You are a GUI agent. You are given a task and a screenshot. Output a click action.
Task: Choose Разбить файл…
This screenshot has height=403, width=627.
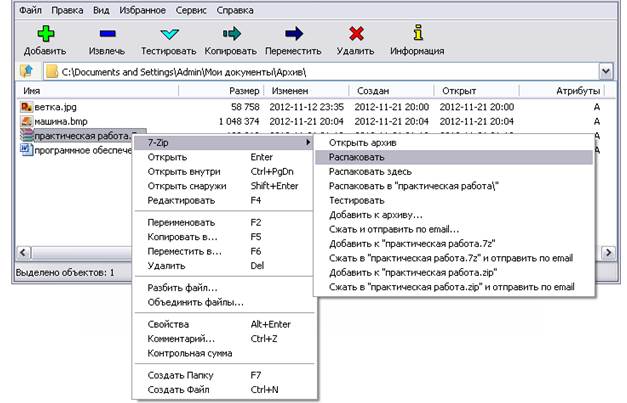click(x=224, y=288)
